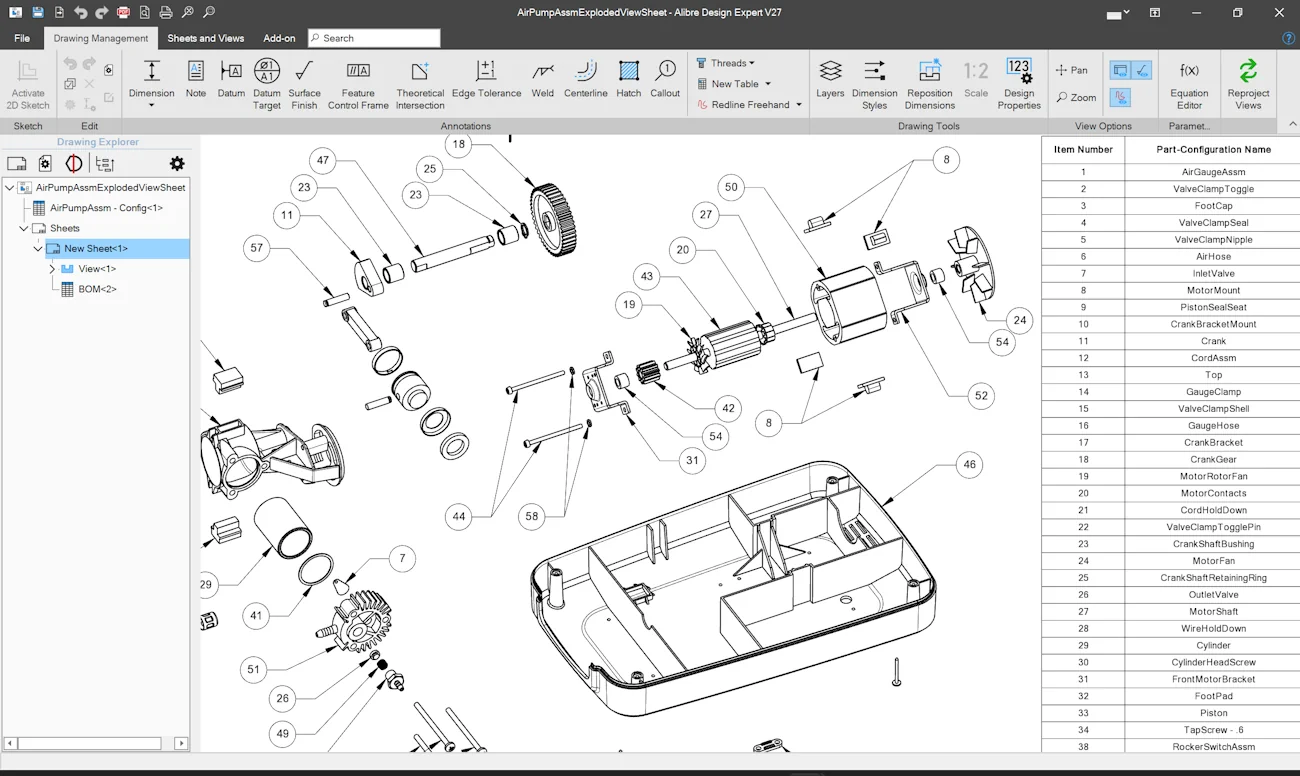
Task: Pick the Surface Finish tool
Action: pyautogui.click(x=305, y=84)
